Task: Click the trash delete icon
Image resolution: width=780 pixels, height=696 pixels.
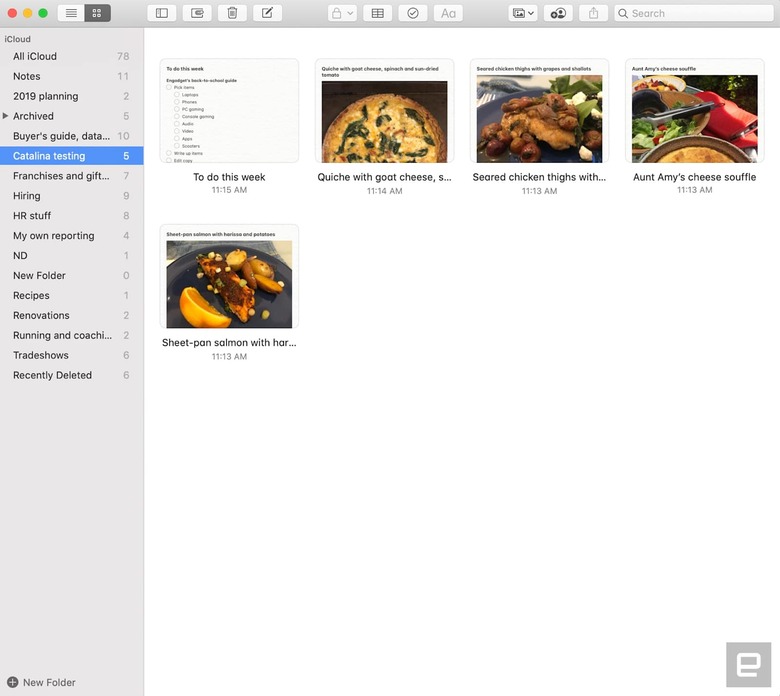Action: tap(232, 13)
